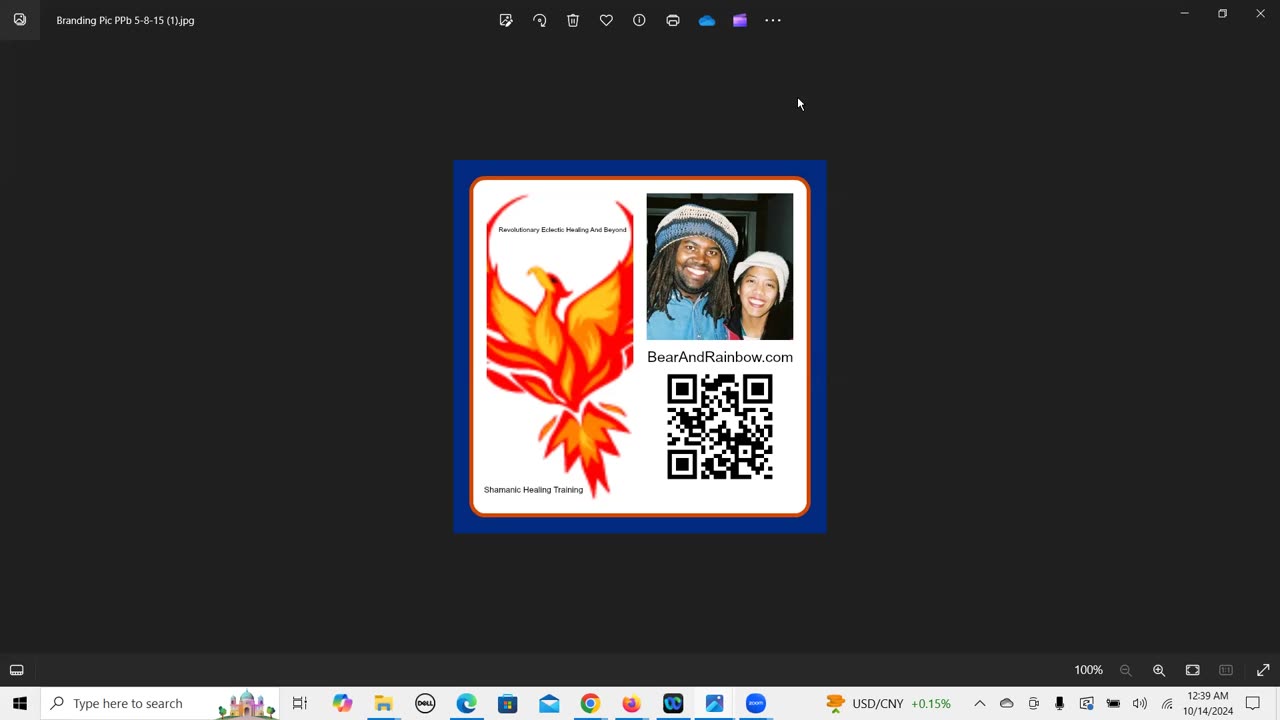Open the volume speaker control
The width and height of the screenshot is (1280, 720).
(x=1140, y=703)
